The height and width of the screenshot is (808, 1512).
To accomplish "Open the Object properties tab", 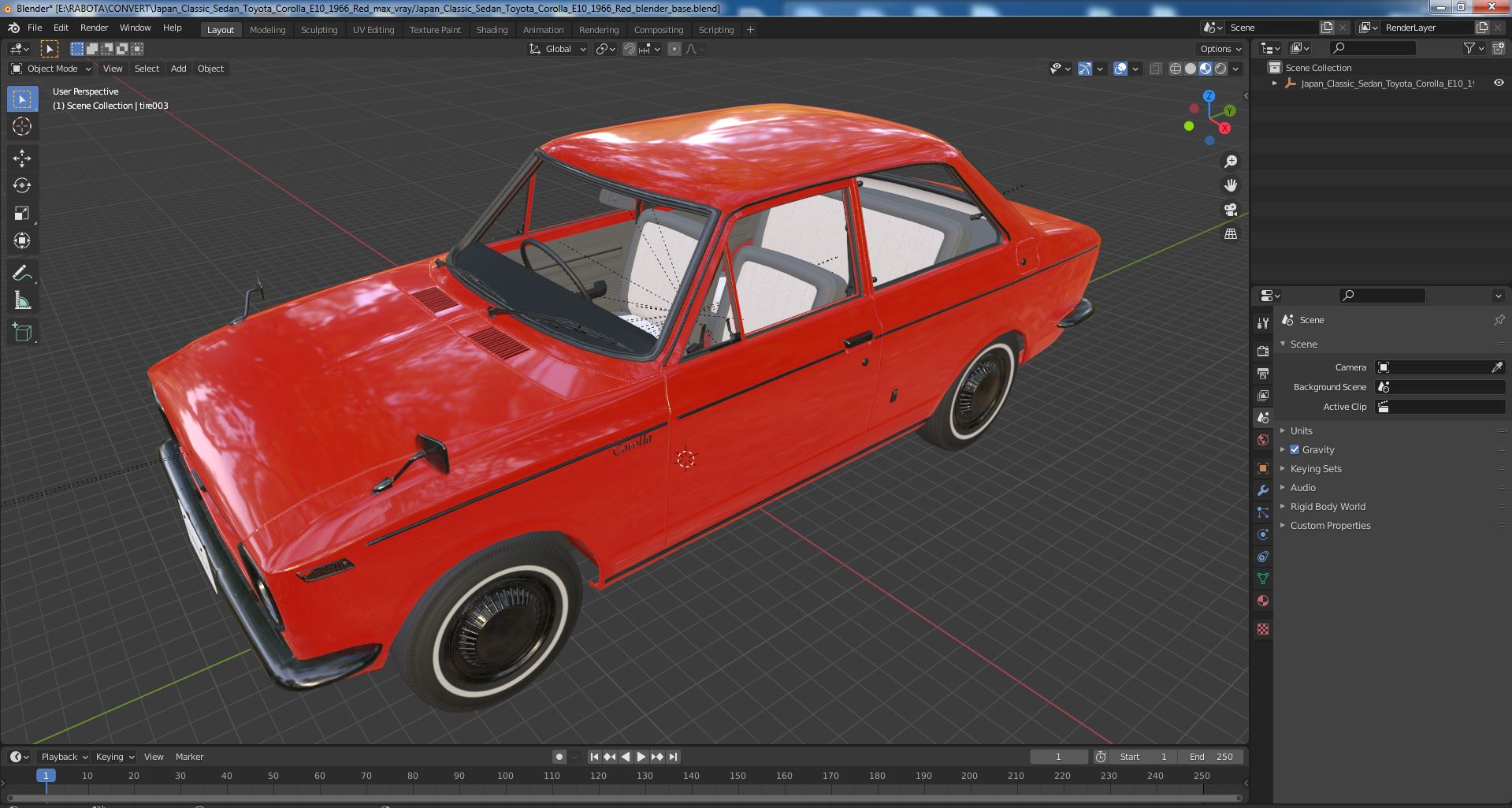I will coord(1263,468).
